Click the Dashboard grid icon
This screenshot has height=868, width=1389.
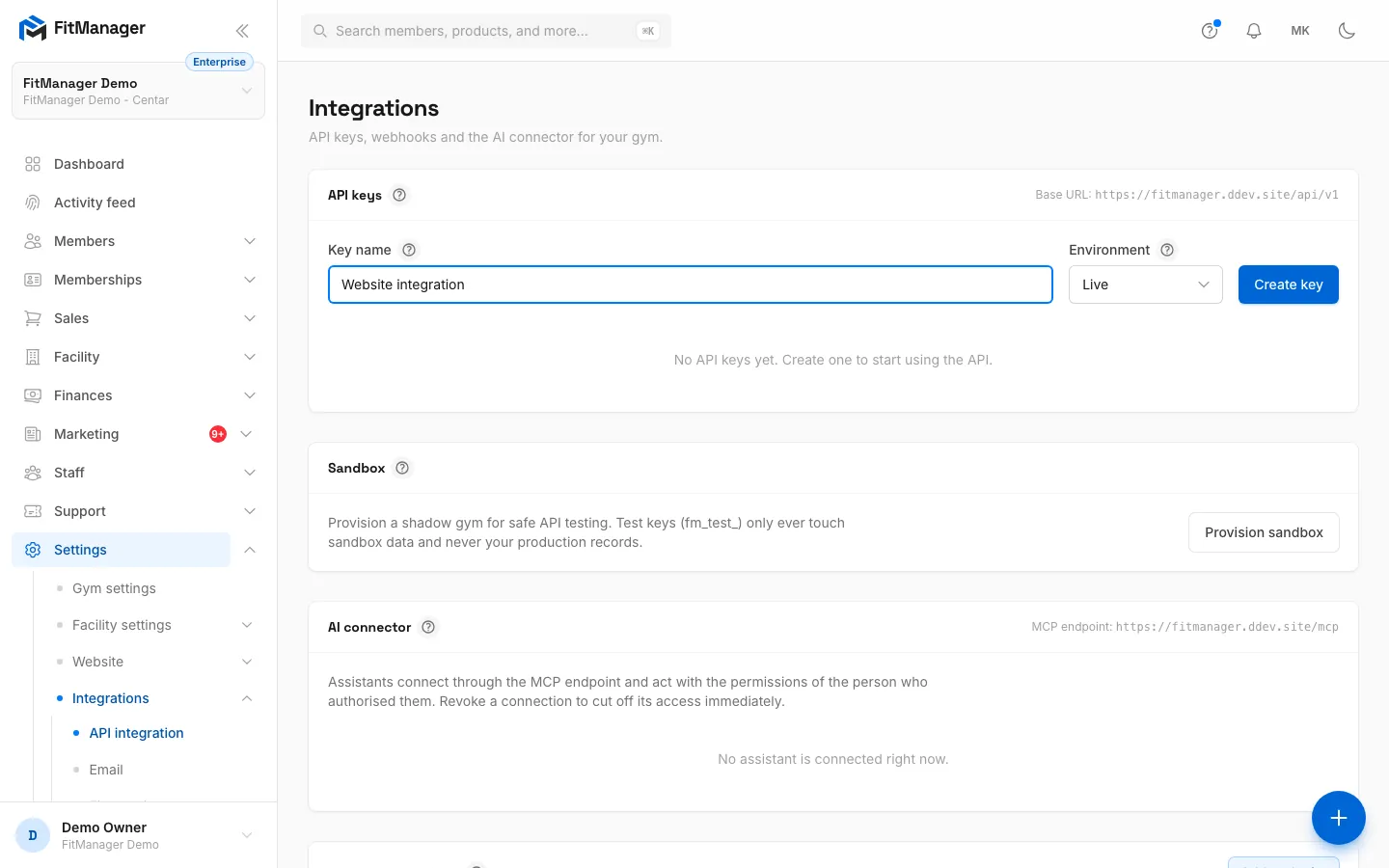pos(33,164)
